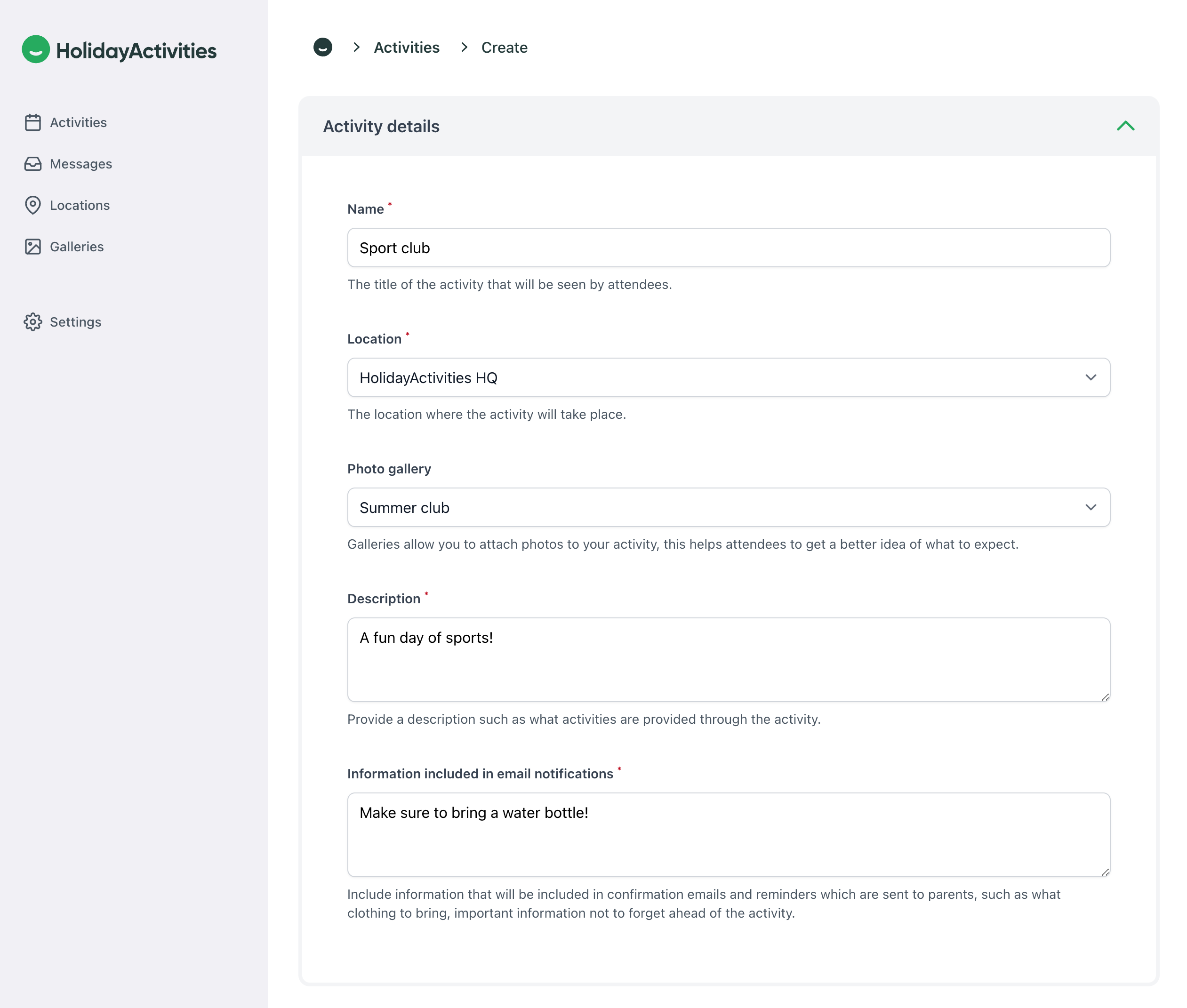Focus the Name input field
Image resolution: width=1187 pixels, height=1008 pixels.
(x=728, y=248)
